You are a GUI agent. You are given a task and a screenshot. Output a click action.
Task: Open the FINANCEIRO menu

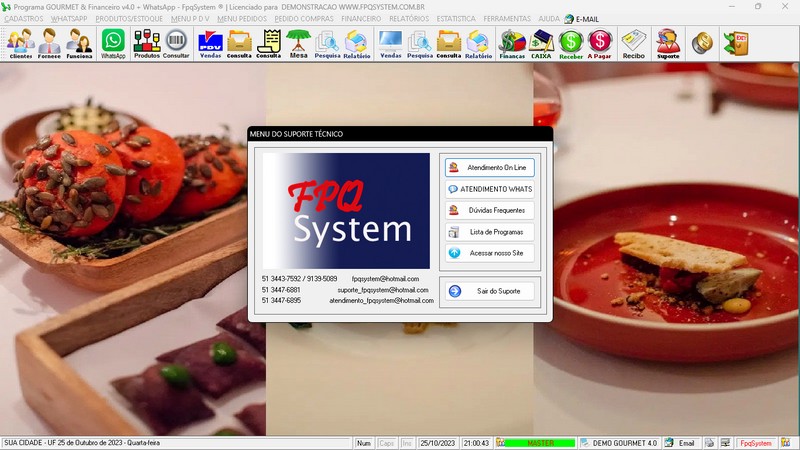(x=361, y=19)
